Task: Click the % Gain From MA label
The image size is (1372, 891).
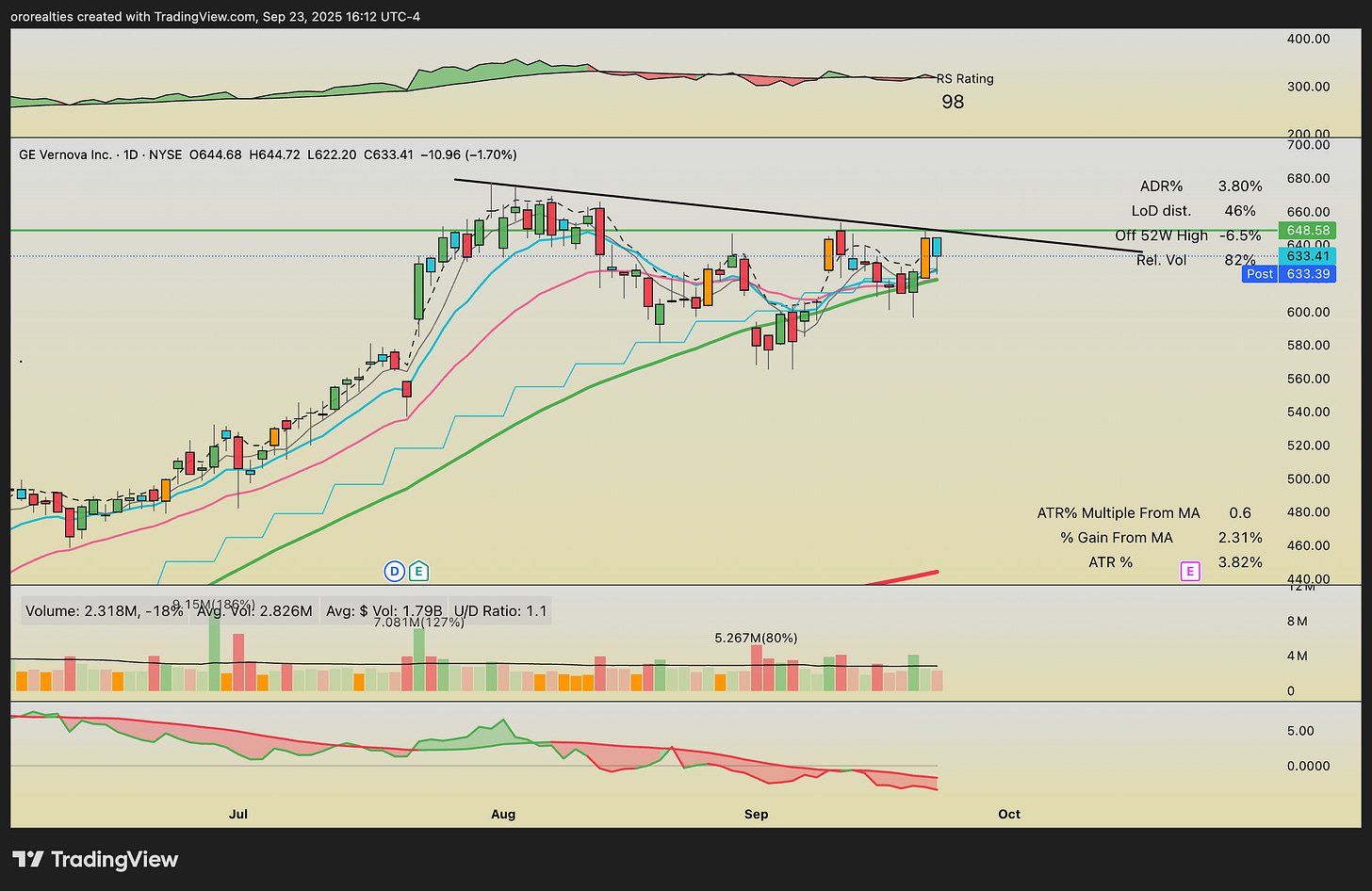Action: [x=1117, y=538]
